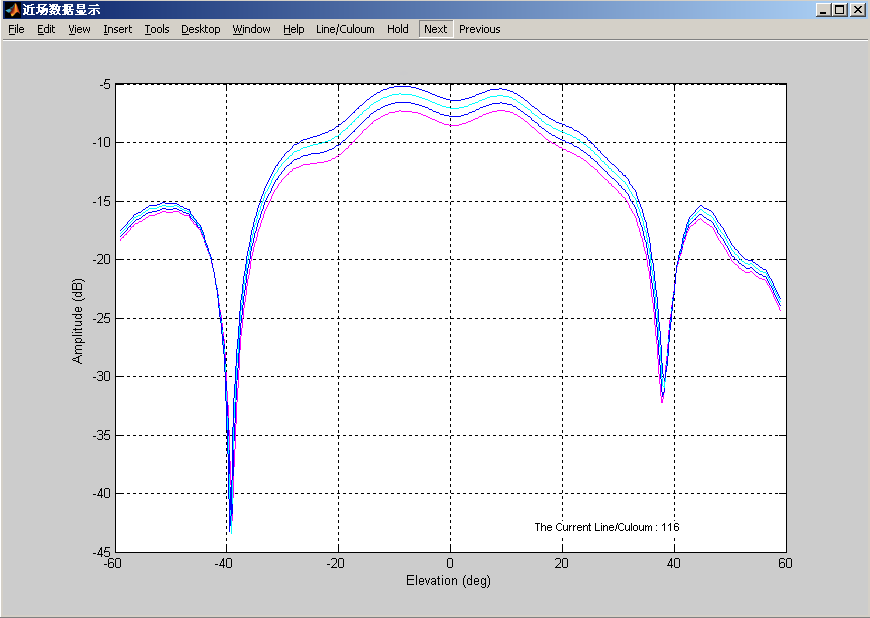Click the 60 tick label on x-axis

[785, 563]
